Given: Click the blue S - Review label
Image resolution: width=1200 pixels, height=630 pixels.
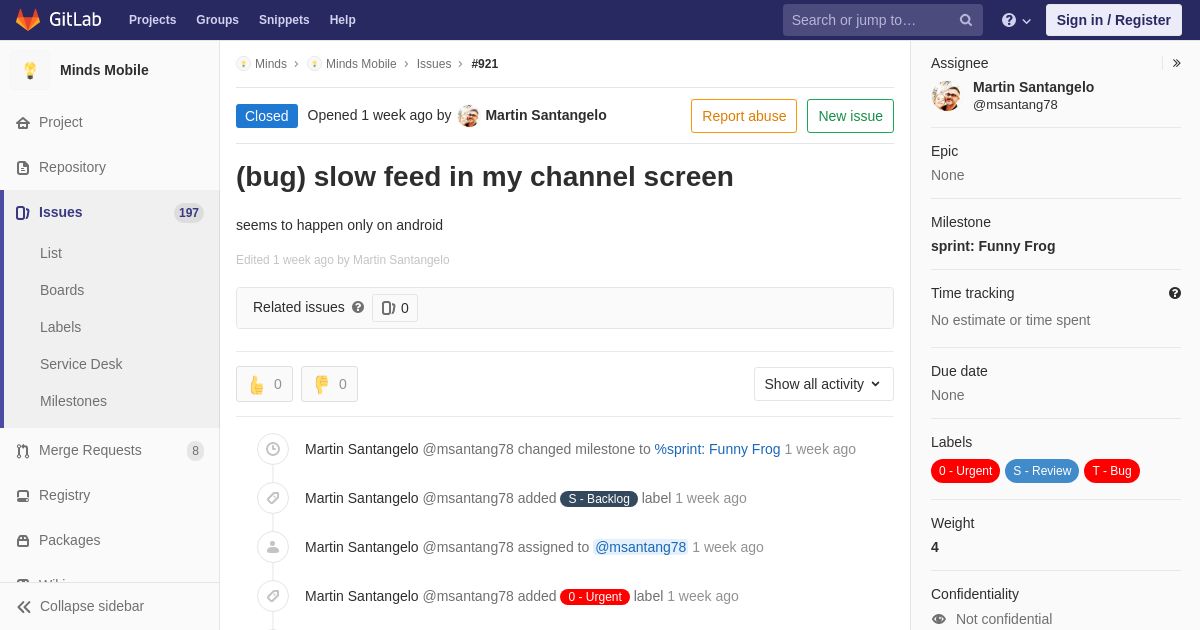Looking at the screenshot, I should 1042,471.
